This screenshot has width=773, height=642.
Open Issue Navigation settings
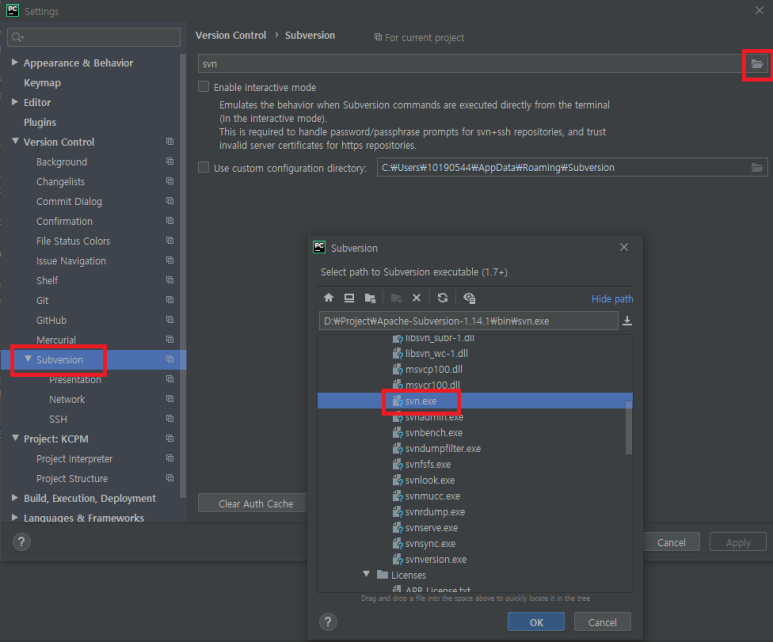click(x=71, y=261)
